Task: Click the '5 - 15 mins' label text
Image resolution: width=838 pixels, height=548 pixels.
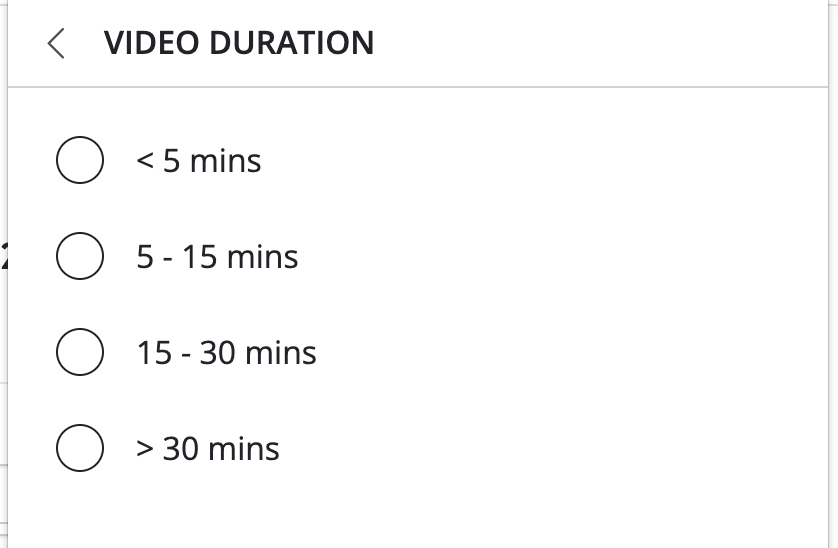Action: 217,257
